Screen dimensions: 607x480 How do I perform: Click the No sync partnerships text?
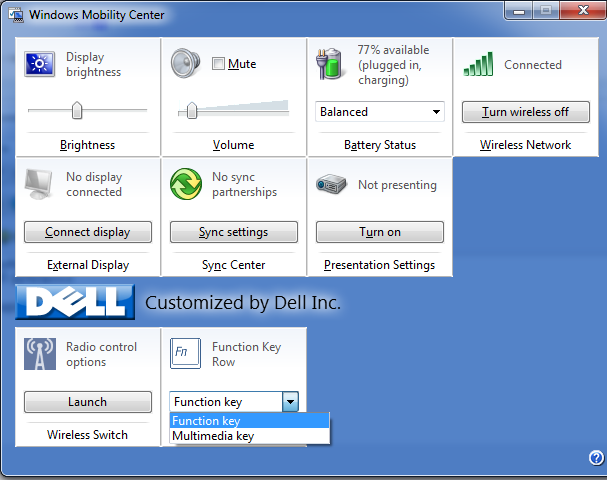pos(244,184)
